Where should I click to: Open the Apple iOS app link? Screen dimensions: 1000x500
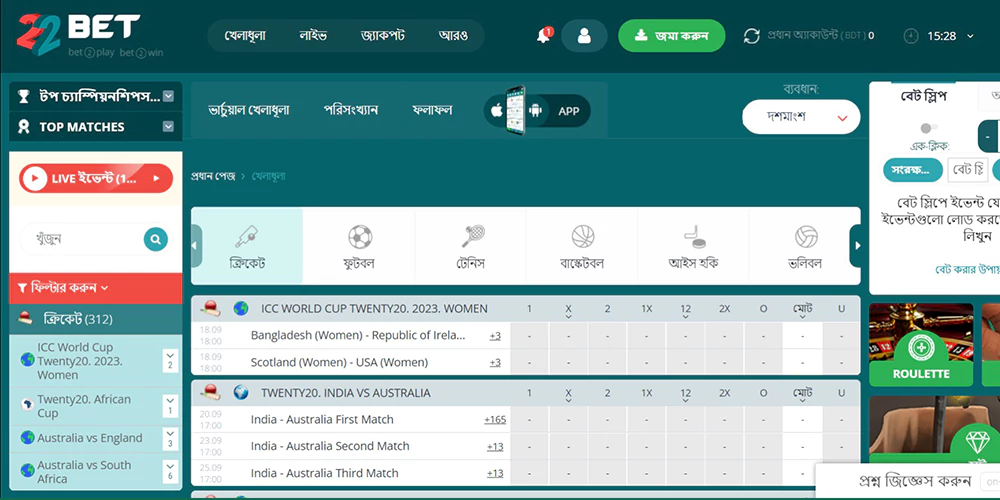tap(497, 111)
